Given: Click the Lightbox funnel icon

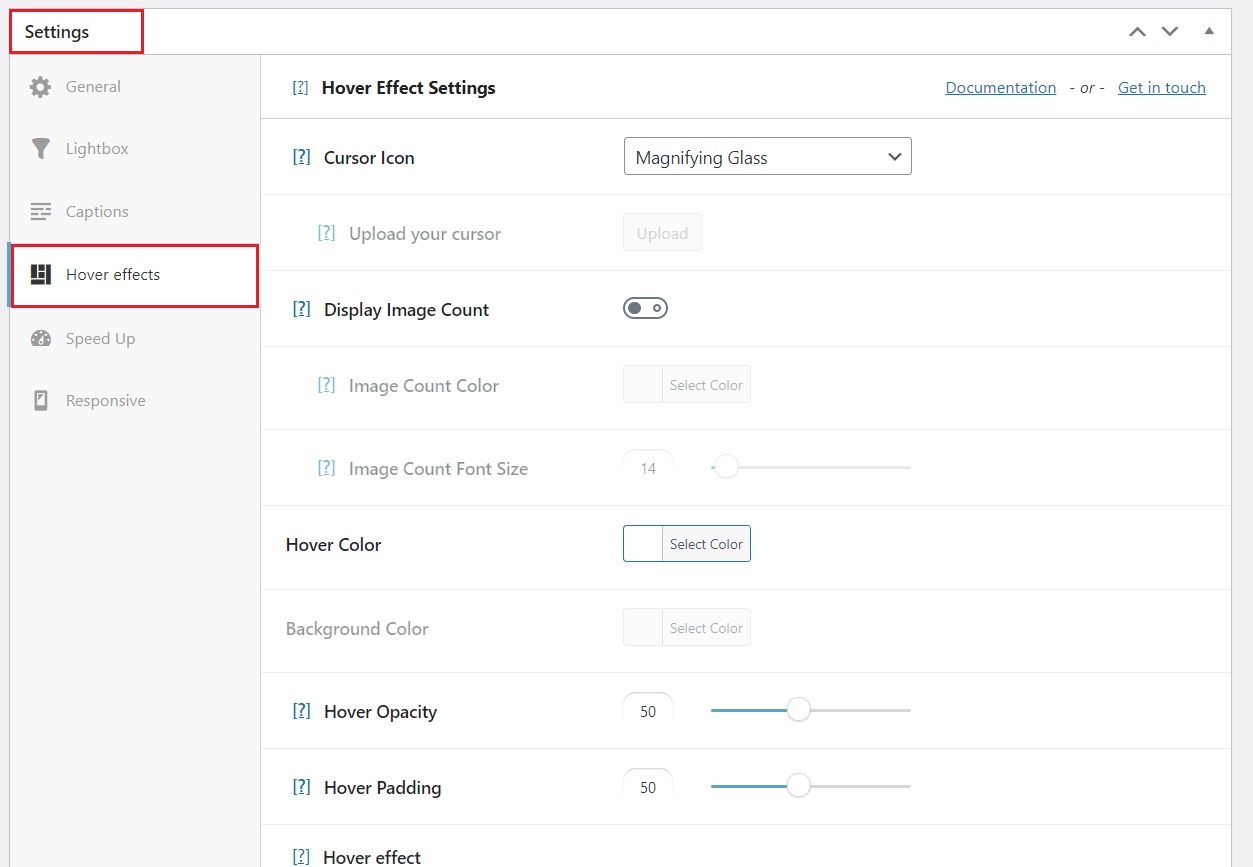Looking at the screenshot, I should (x=40, y=149).
